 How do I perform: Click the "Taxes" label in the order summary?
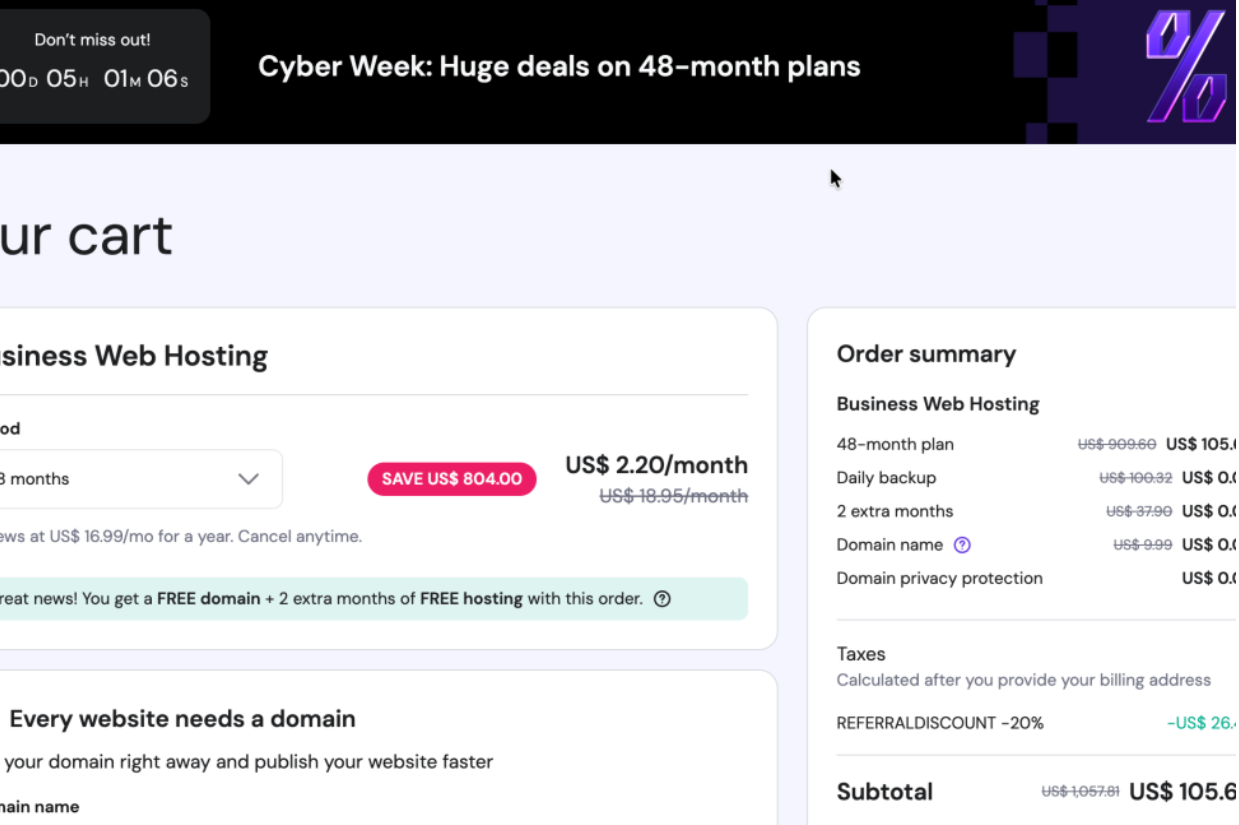861,654
